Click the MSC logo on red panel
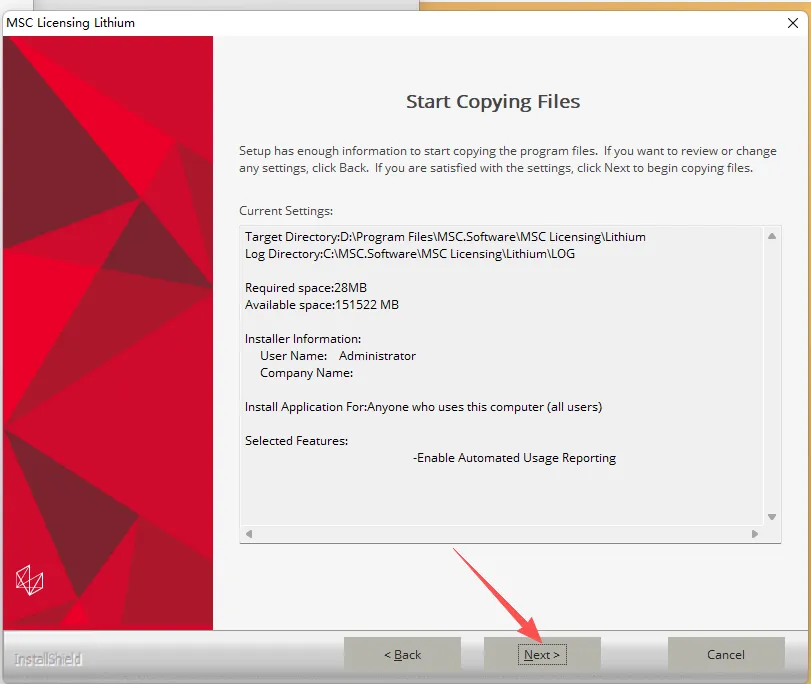Viewport: 811px width, 684px height. click(x=29, y=580)
